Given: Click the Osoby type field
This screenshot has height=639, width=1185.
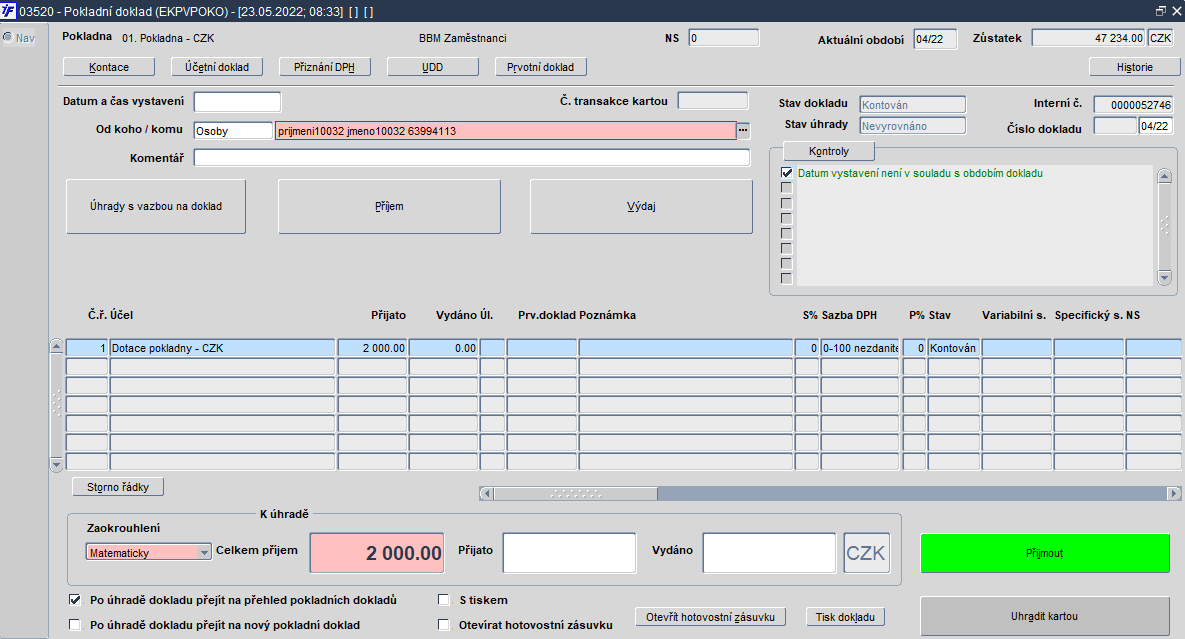Looking at the screenshot, I should point(233,131).
